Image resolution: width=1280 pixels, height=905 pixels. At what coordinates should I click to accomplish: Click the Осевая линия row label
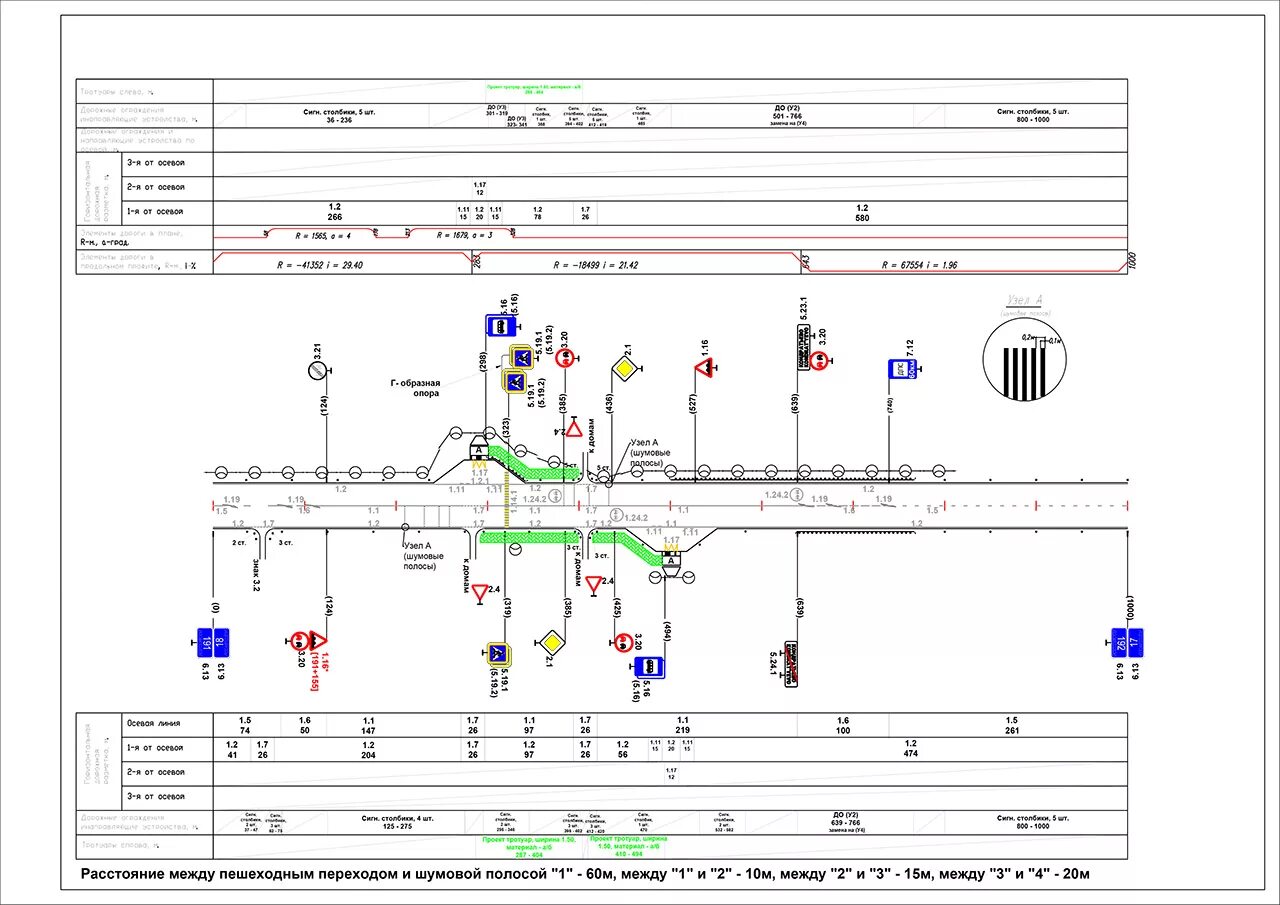(x=154, y=722)
